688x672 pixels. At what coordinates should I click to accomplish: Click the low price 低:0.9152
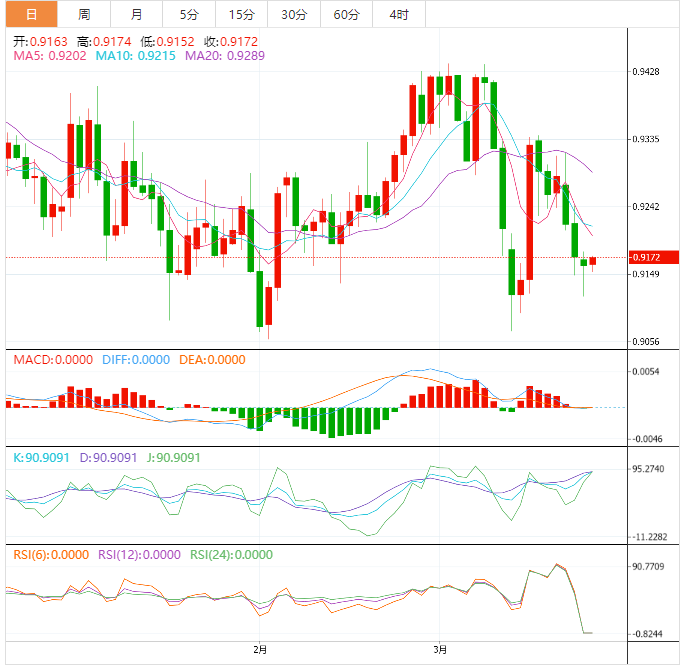click(x=167, y=42)
